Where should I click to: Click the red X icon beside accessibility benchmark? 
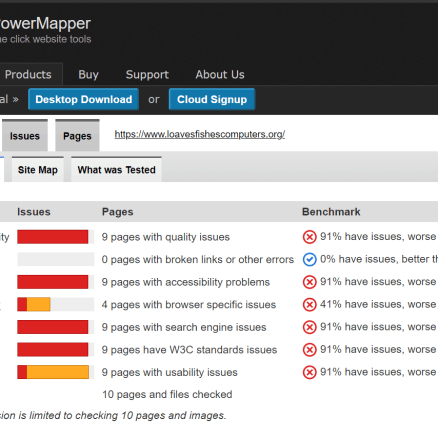click(309, 282)
